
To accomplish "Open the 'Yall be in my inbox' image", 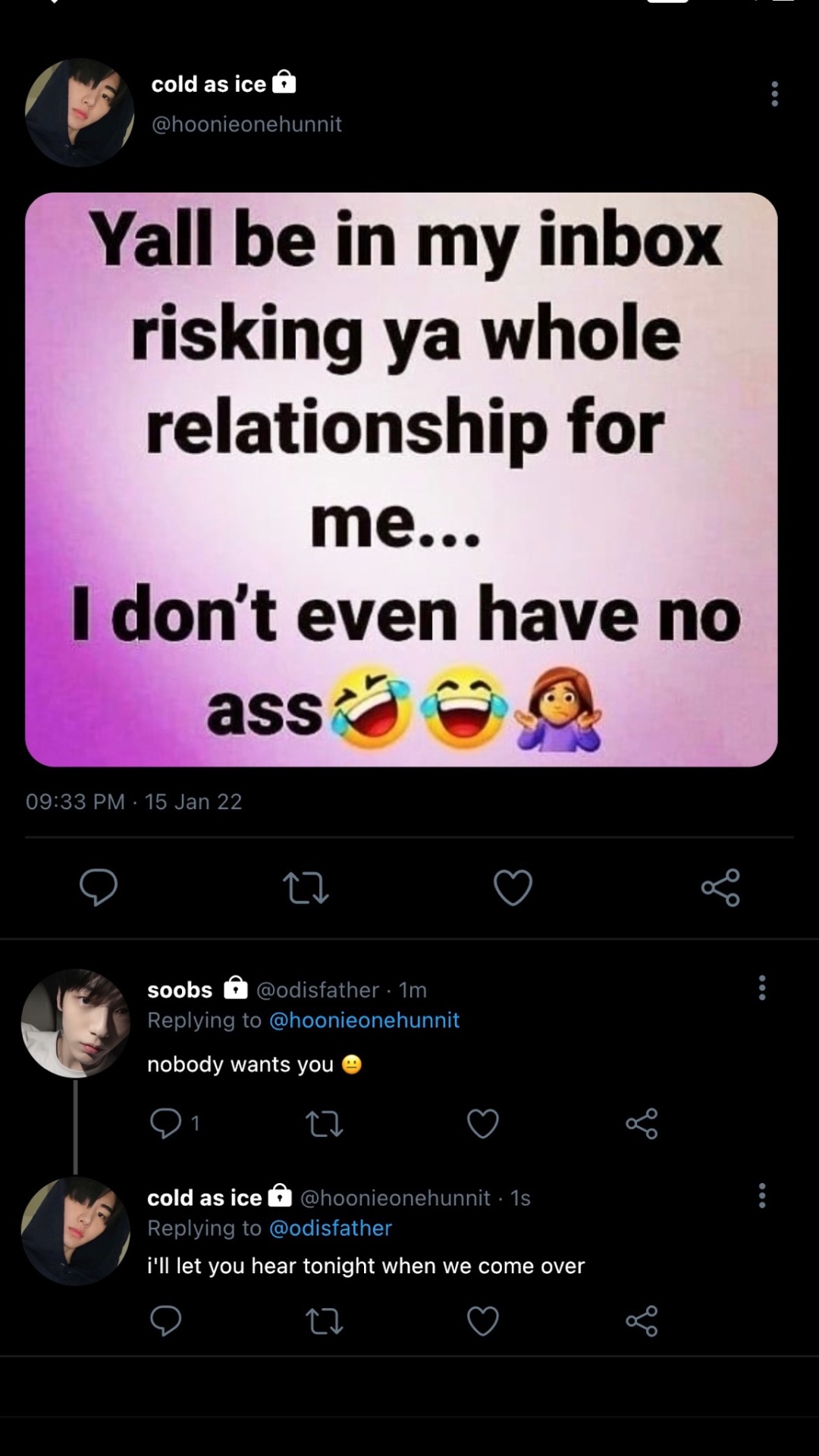I will click(401, 479).
